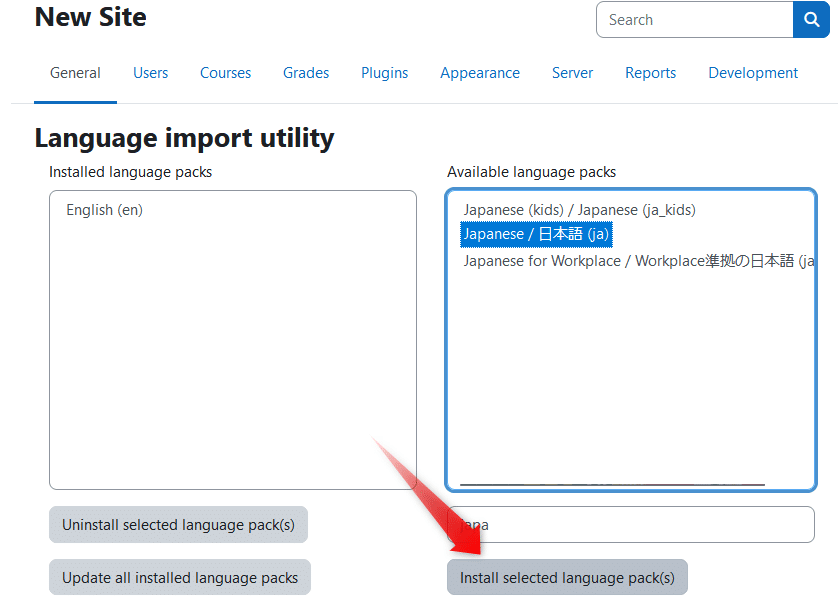Open the Server tab
This screenshot has width=838, height=615.
tap(572, 72)
